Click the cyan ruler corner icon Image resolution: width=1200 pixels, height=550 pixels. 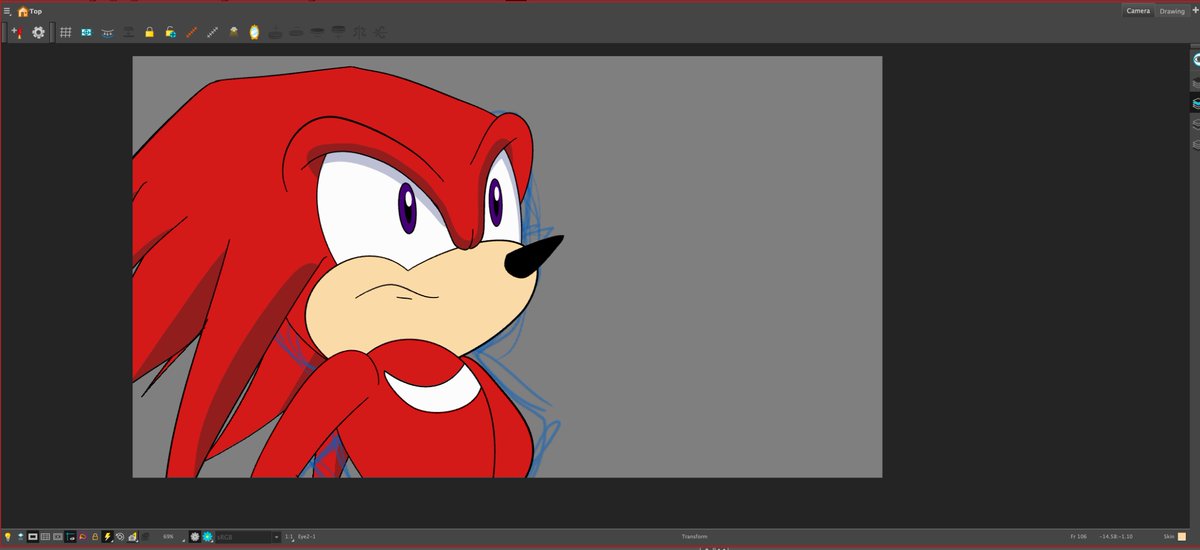(x=70, y=537)
